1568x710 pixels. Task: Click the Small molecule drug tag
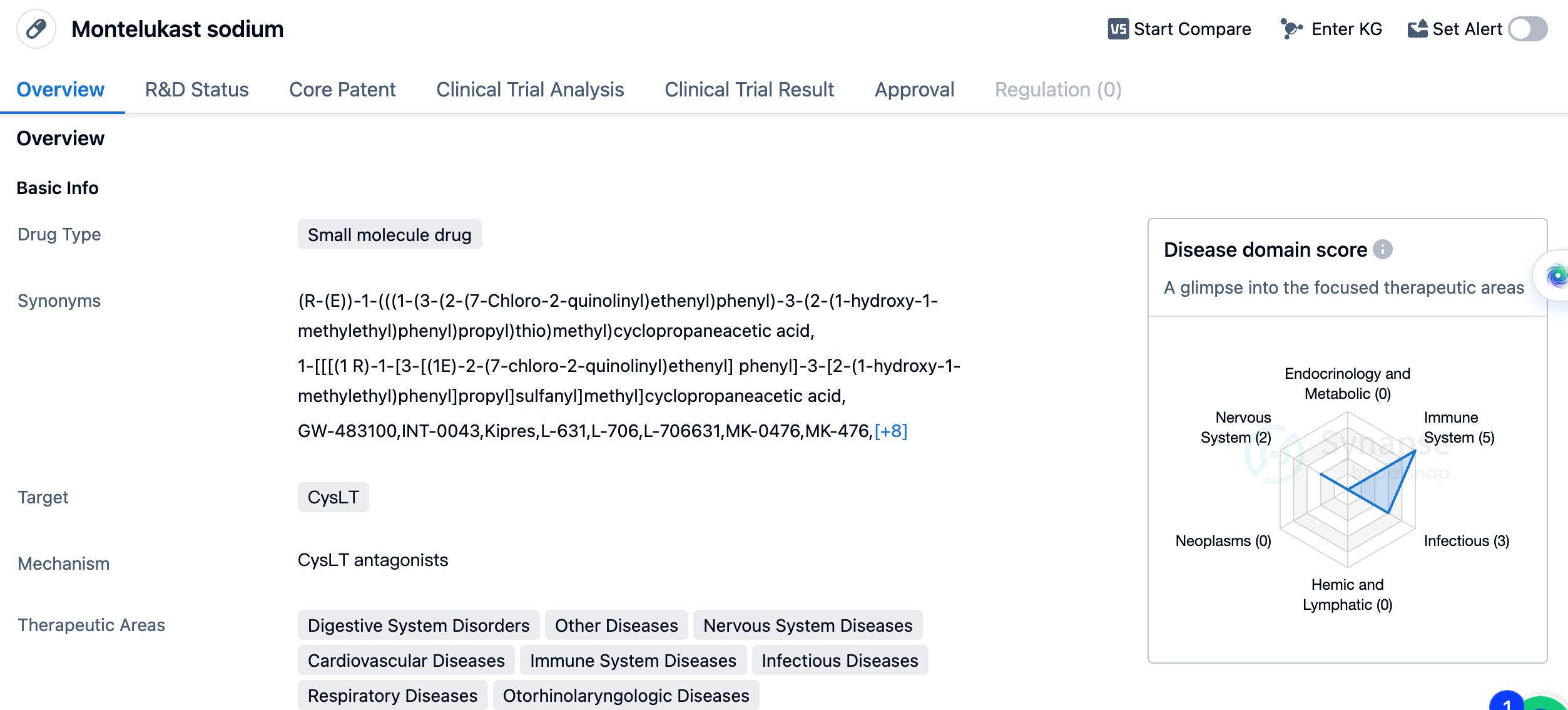coord(389,235)
